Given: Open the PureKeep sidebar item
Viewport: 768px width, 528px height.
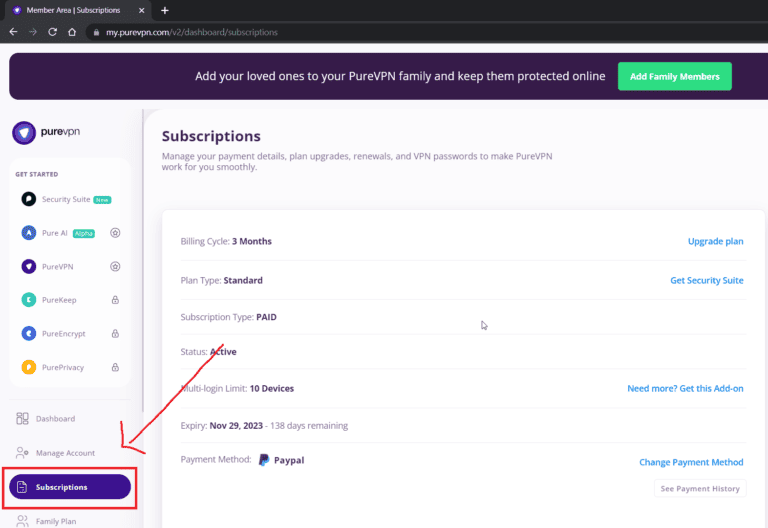Looking at the screenshot, I should click(58, 300).
